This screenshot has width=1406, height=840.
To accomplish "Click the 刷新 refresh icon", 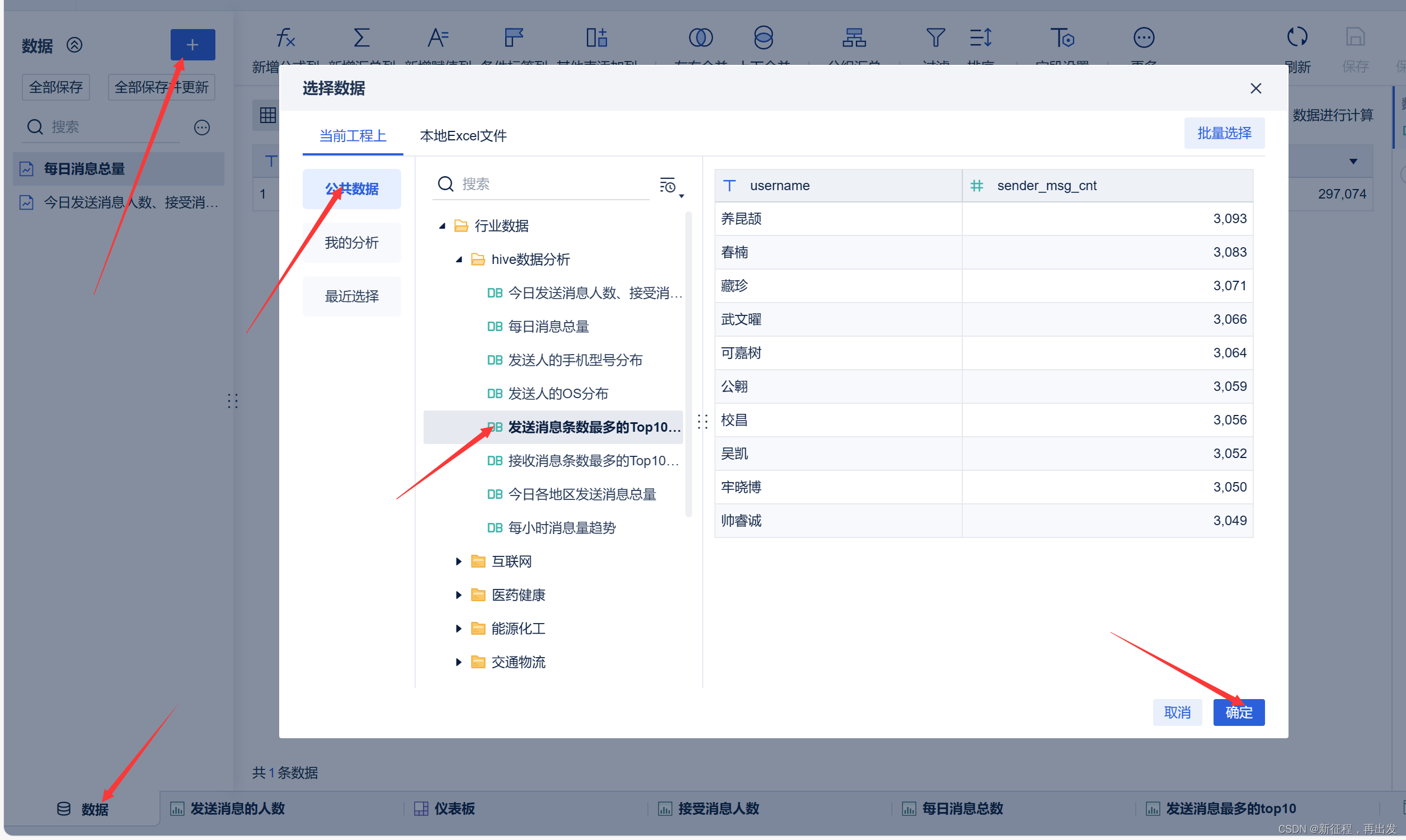I will tap(1297, 37).
